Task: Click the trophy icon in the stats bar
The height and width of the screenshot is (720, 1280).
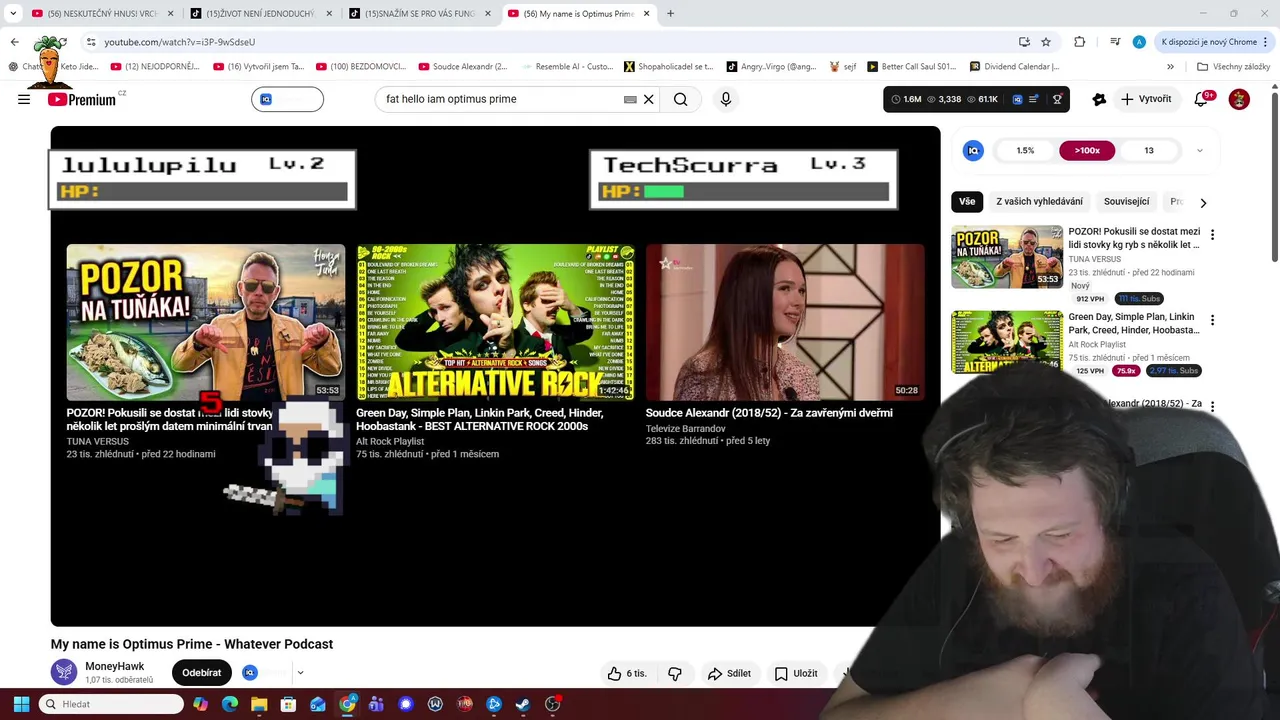Action: 1057,99
